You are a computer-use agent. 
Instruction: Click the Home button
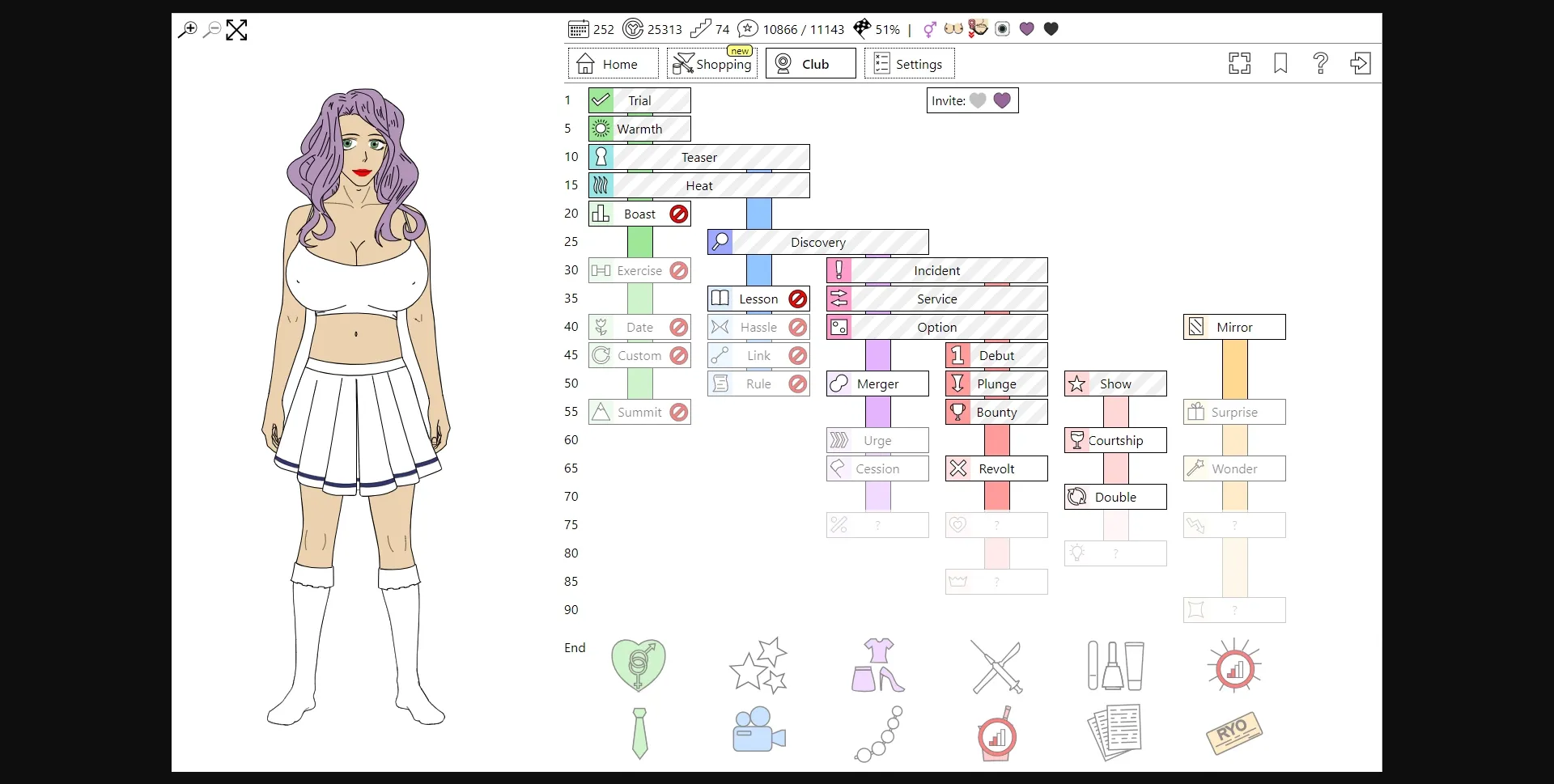[611, 63]
